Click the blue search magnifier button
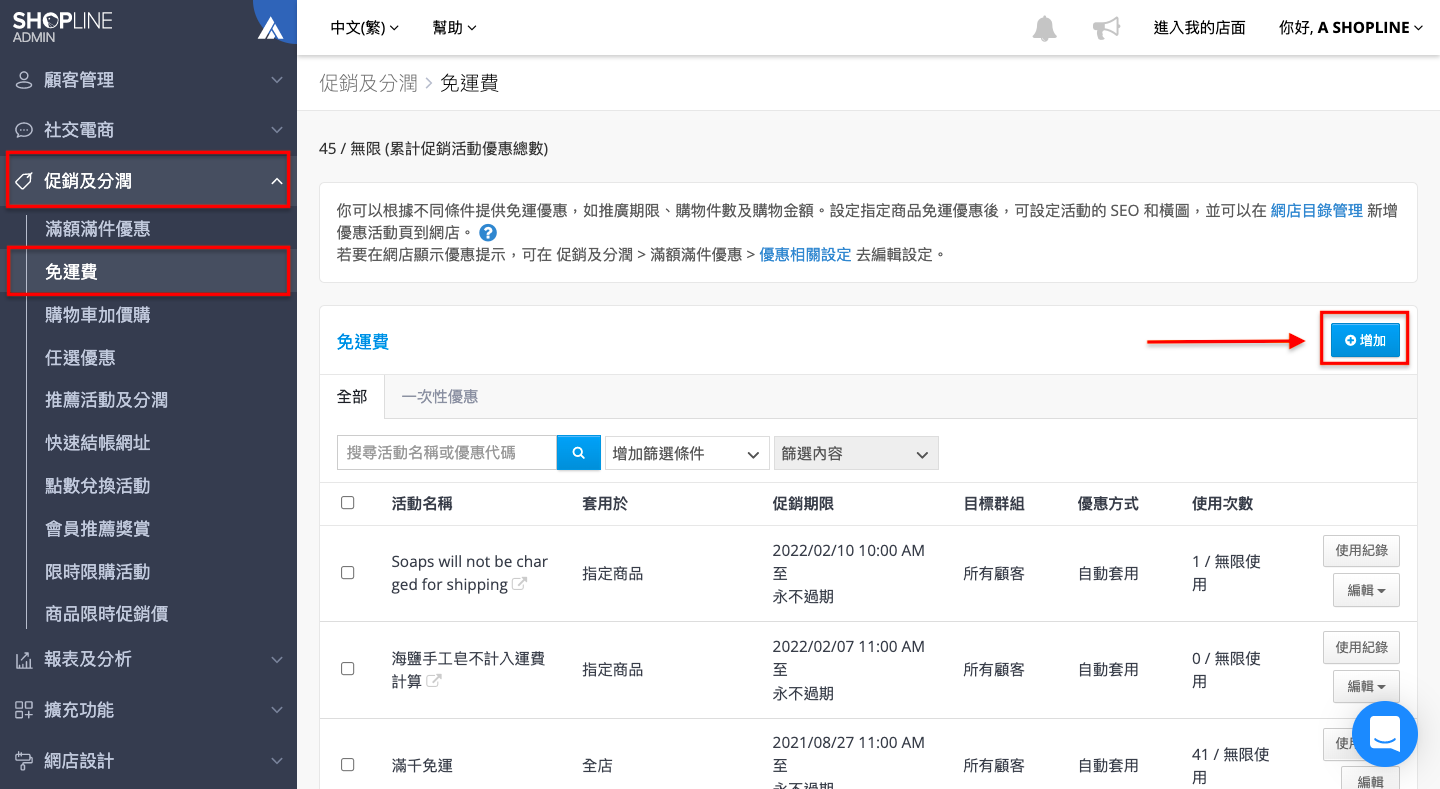1440x789 pixels. pyautogui.click(x=579, y=453)
